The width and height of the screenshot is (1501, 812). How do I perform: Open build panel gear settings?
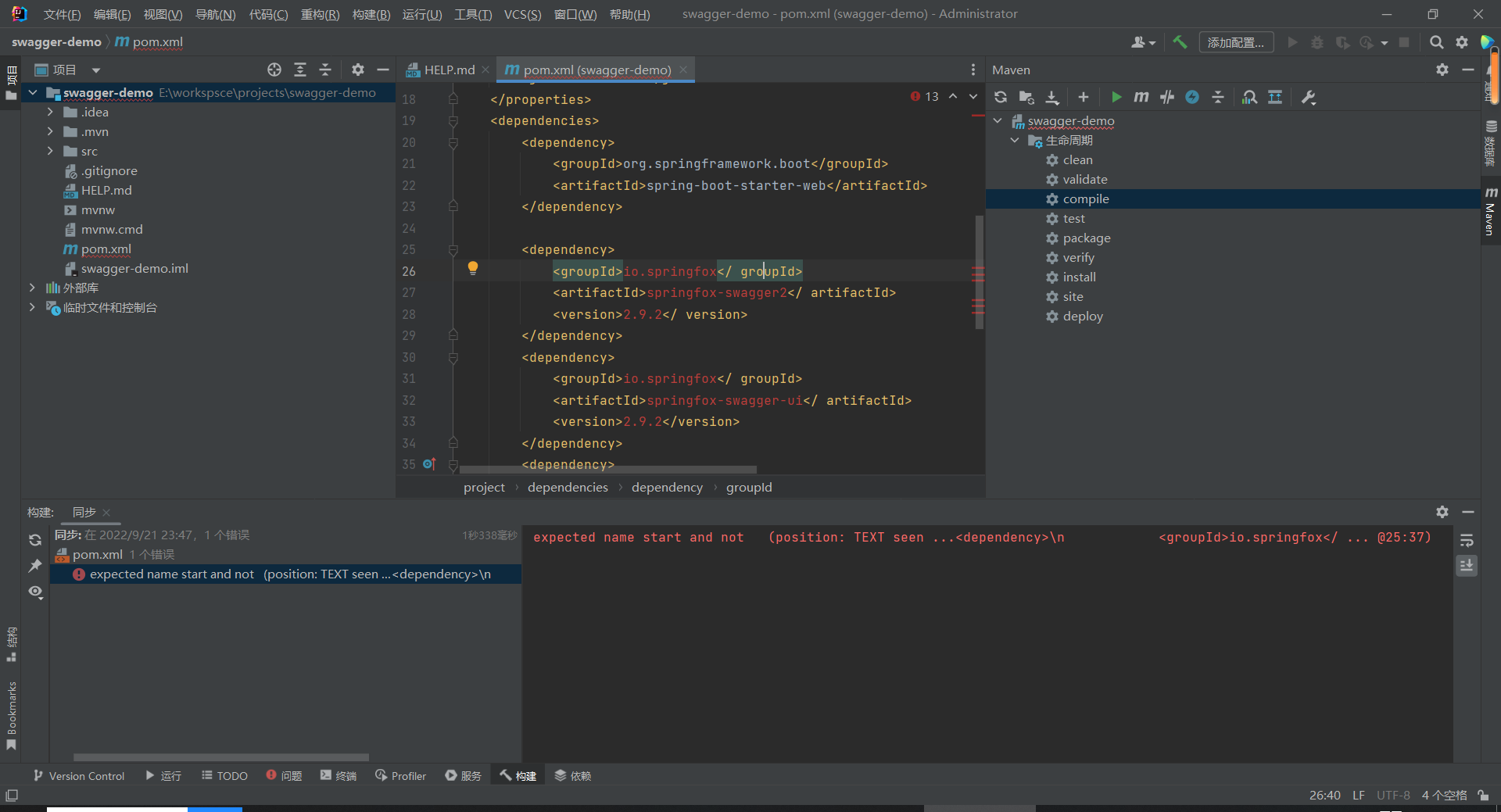point(1442,512)
